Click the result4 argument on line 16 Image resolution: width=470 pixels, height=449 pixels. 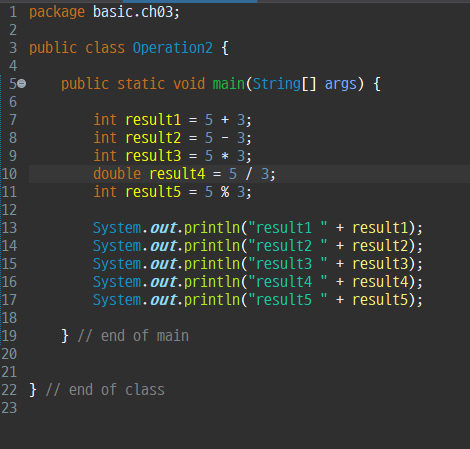pos(380,282)
